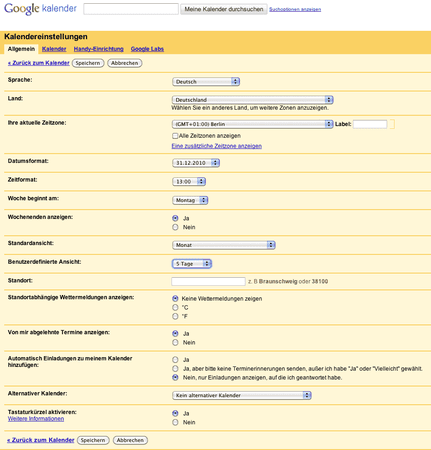Click the Ihre aktuelle Zeitzone label
The image size is (431, 450).
tap(37, 123)
